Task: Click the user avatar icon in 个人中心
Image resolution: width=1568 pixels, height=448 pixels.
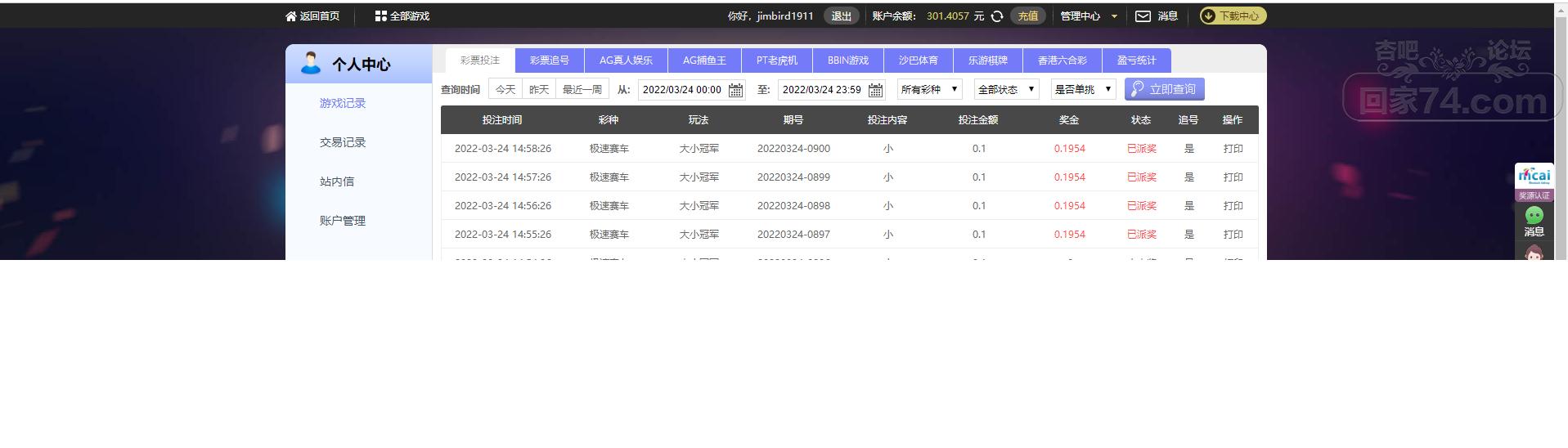Action: pyautogui.click(x=311, y=63)
